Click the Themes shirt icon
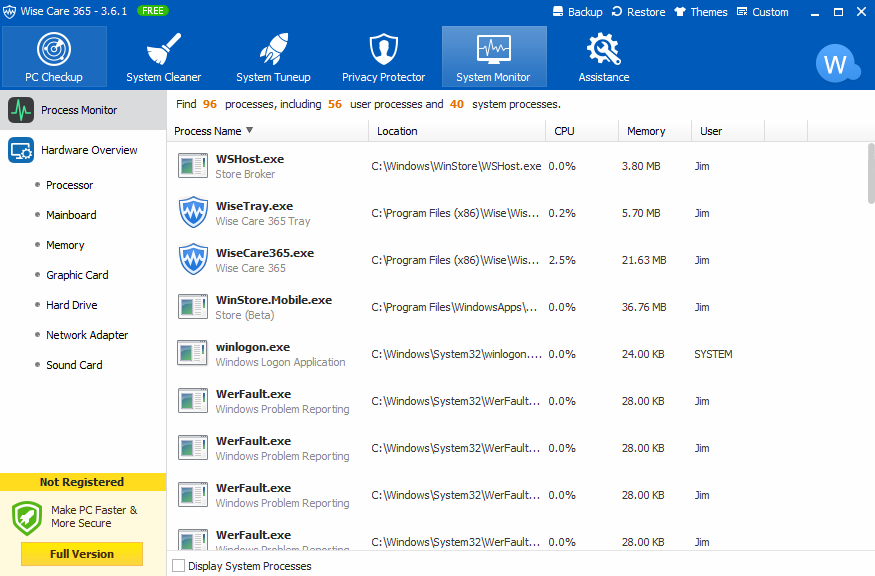The image size is (875, 576). (x=680, y=12)
